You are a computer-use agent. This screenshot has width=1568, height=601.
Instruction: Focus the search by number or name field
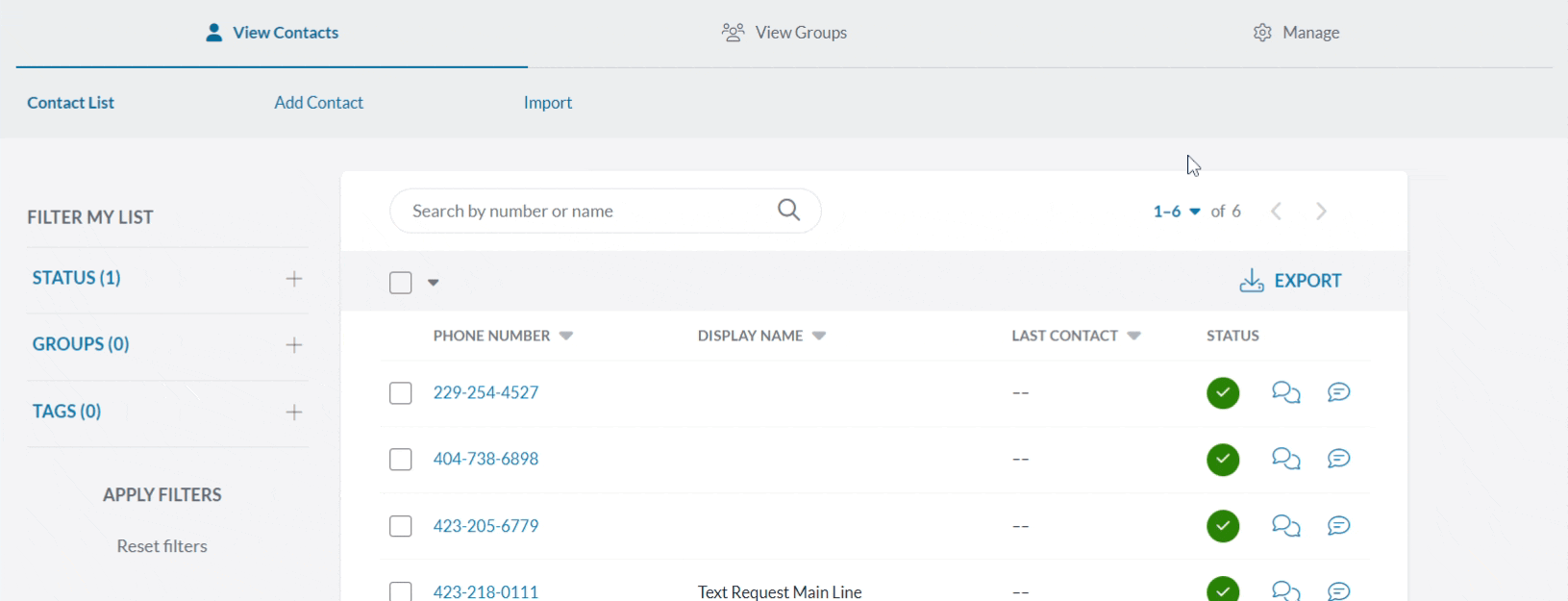[x=577, y=212]
